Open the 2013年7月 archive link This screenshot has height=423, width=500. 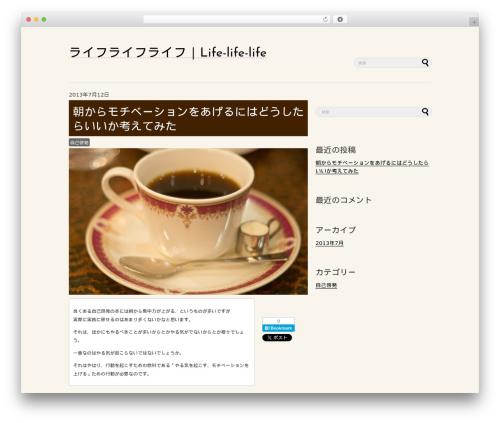329,243
